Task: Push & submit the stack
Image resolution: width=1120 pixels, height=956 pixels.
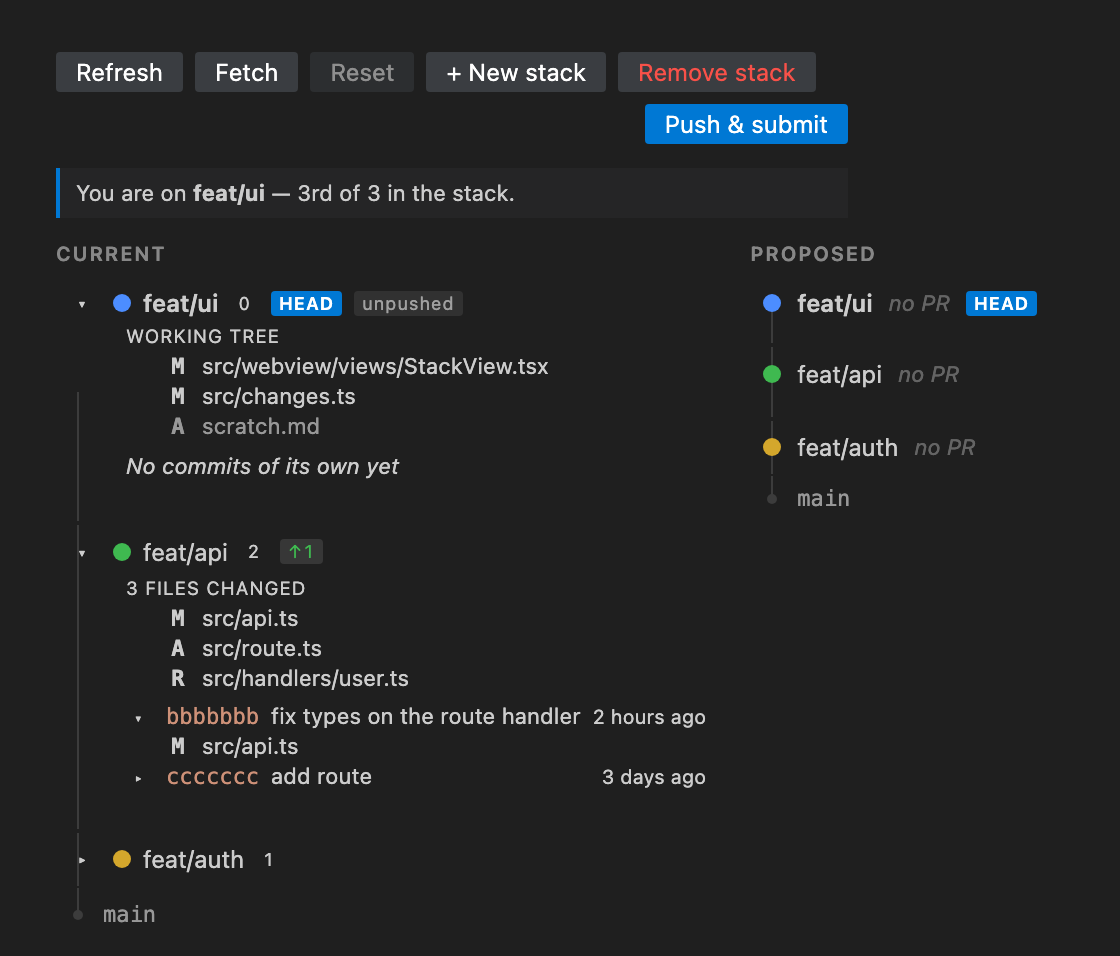Action: (746, 124)
